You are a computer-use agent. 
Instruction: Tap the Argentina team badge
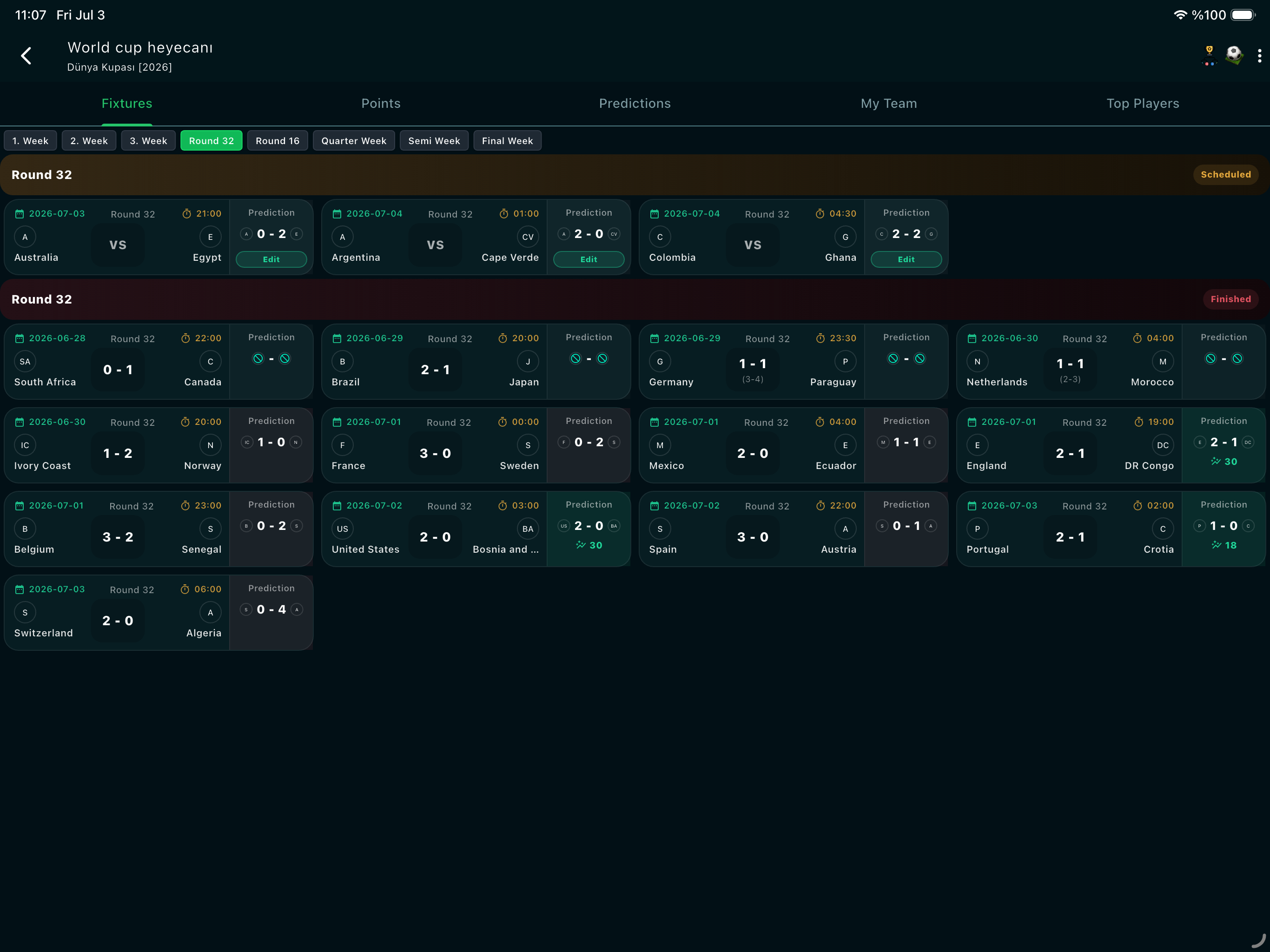tap(342, 237)
